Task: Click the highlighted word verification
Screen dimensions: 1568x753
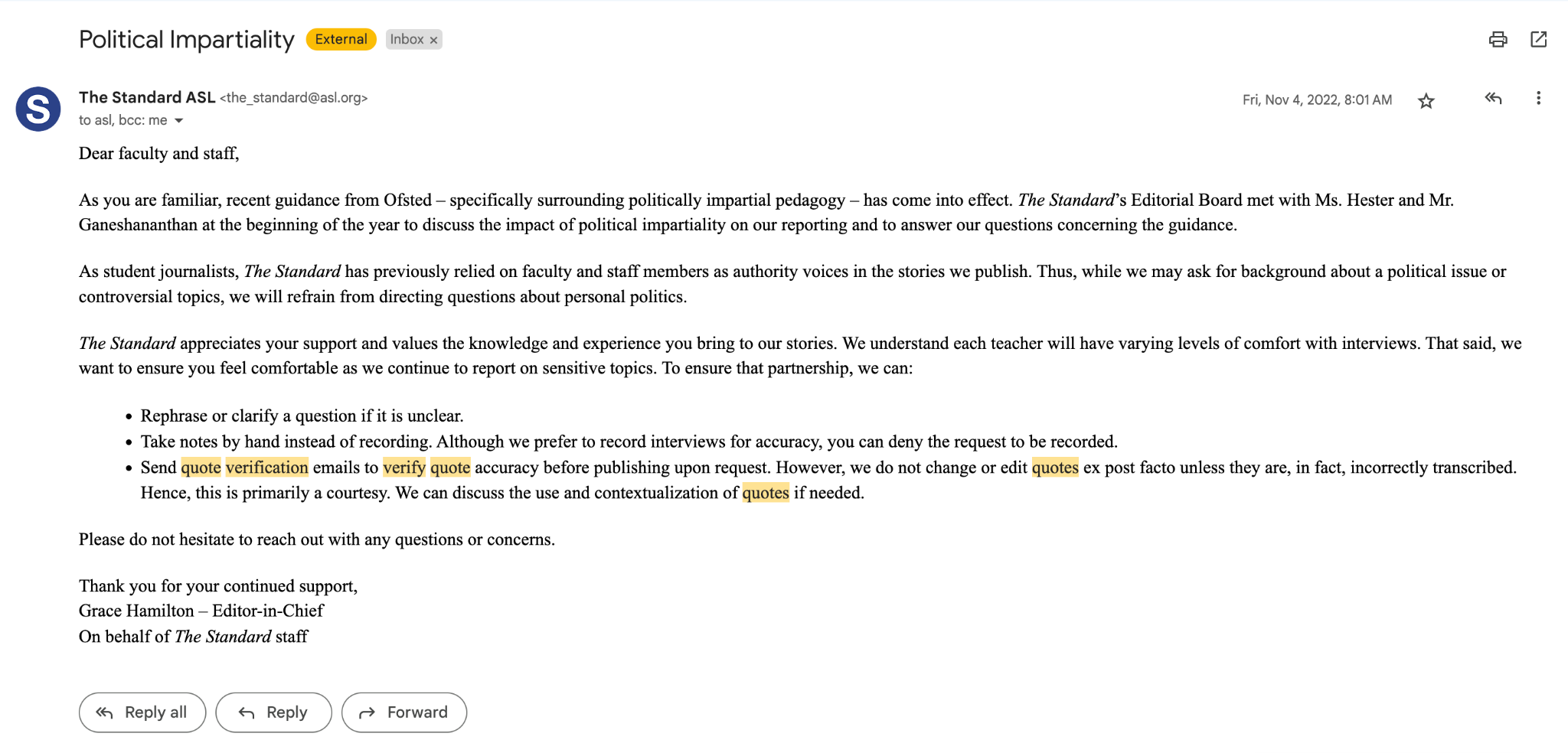Action: pyautogui.click(x=266, y=468)
